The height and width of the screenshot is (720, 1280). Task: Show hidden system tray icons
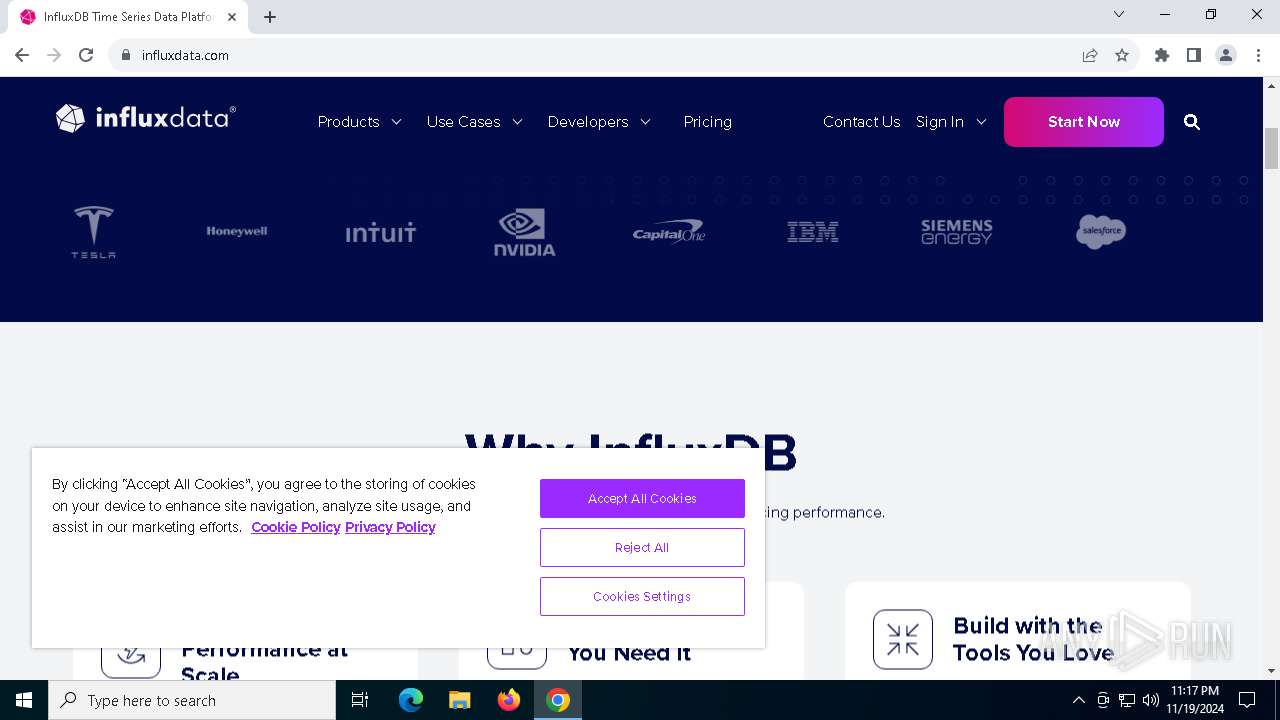pyautogui.click(x=1078, y=700)
